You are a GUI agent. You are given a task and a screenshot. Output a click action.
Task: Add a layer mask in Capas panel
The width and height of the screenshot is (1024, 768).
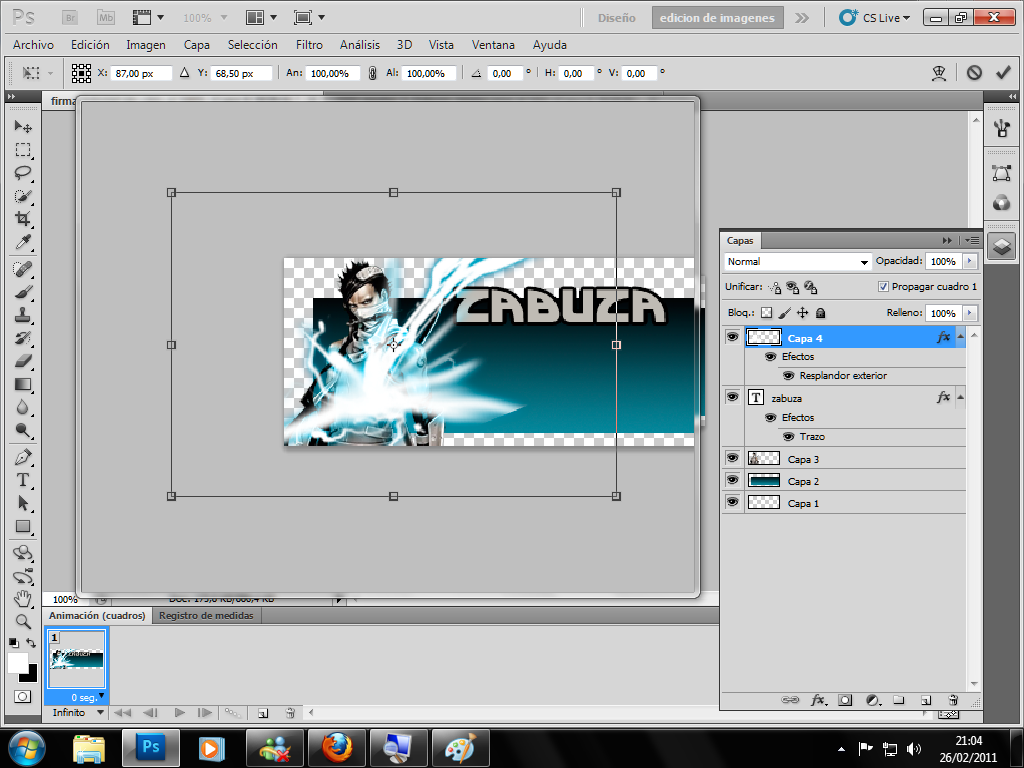[x=845, y=700]
